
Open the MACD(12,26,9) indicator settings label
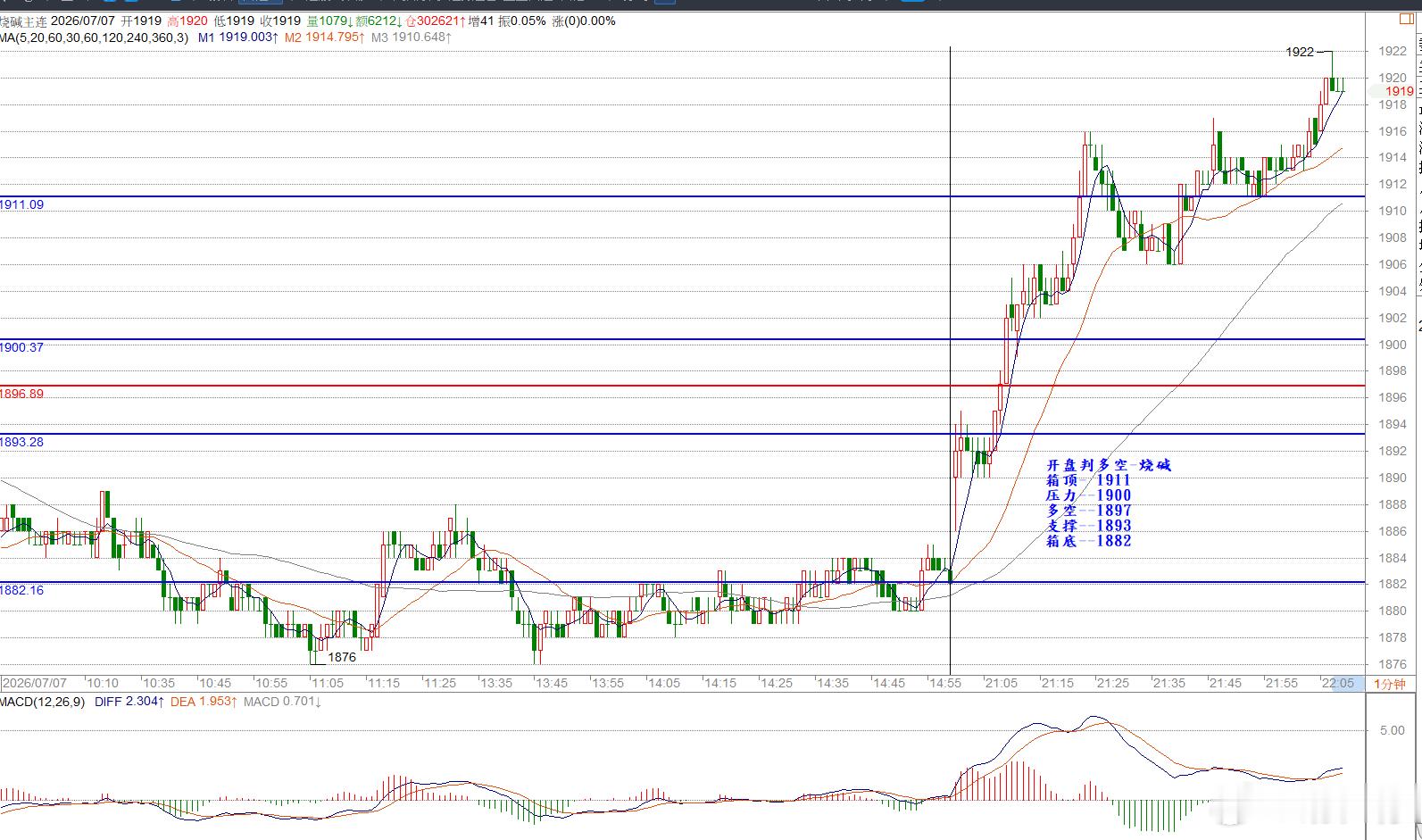43,702
